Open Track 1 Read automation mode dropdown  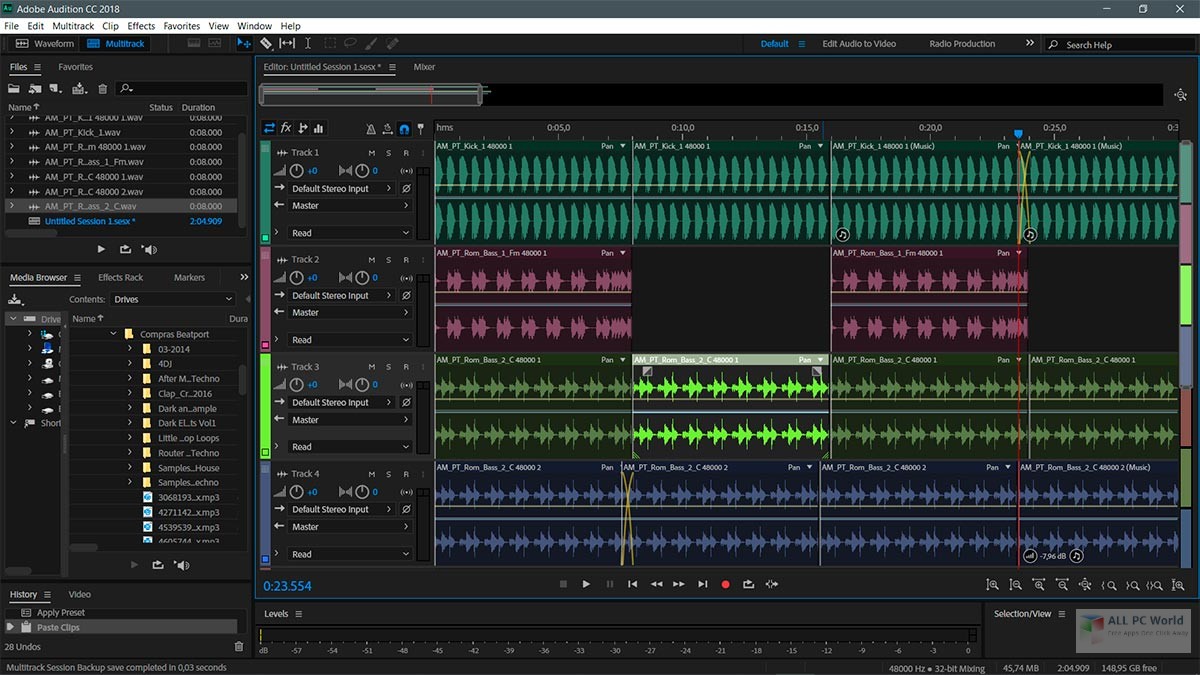pos(350,233)
